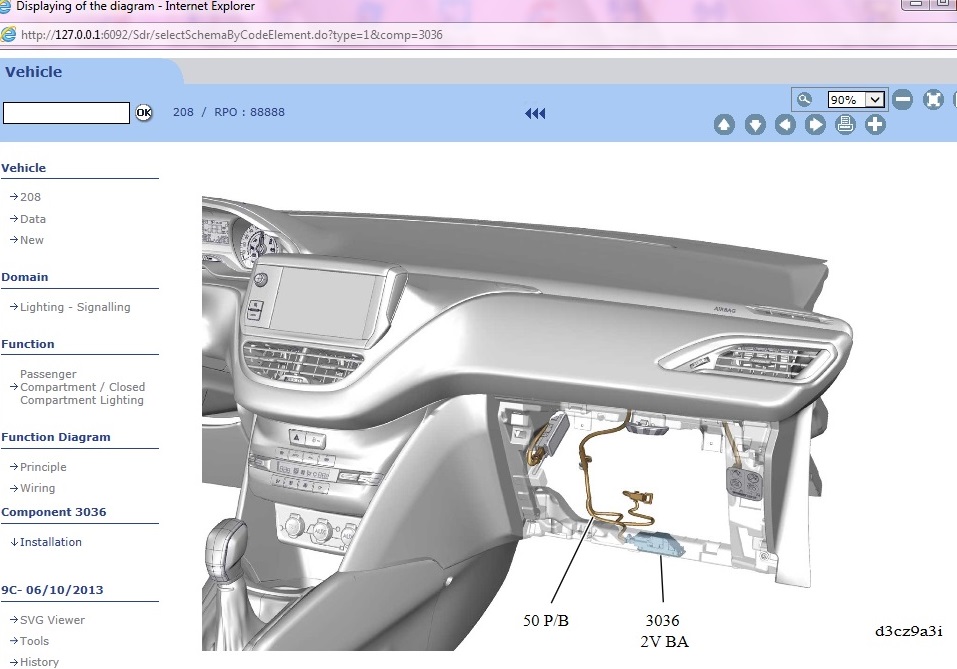The width and height of the screenshot is (957, 669).
Task: Open the Wiring function diagram link
Action: point(37,488)
